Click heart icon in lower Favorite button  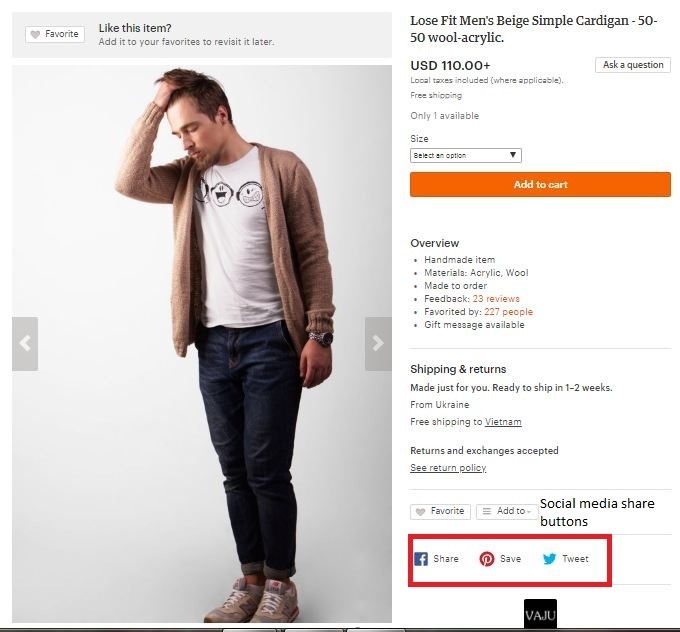pos(421,511)
